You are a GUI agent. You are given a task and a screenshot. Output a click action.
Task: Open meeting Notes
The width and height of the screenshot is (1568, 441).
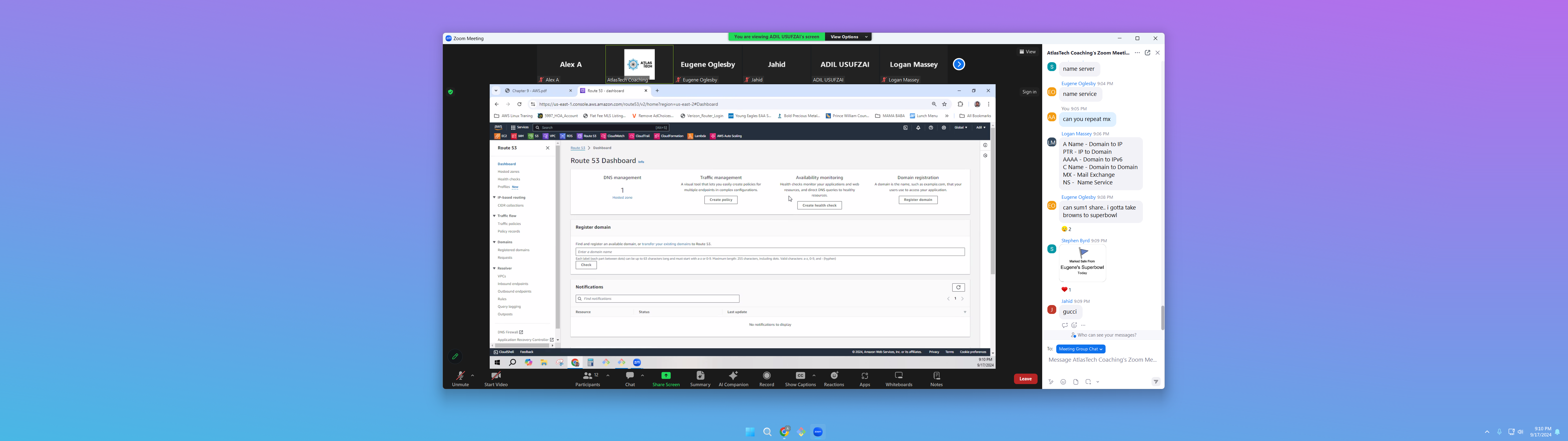[x=936, y=378]
